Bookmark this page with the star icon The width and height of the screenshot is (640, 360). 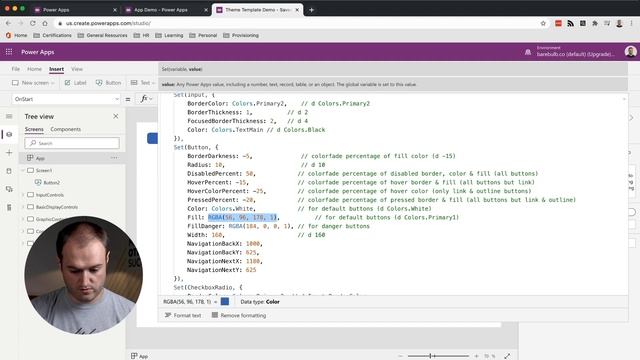pyautogui.click(x=543, y=23)
